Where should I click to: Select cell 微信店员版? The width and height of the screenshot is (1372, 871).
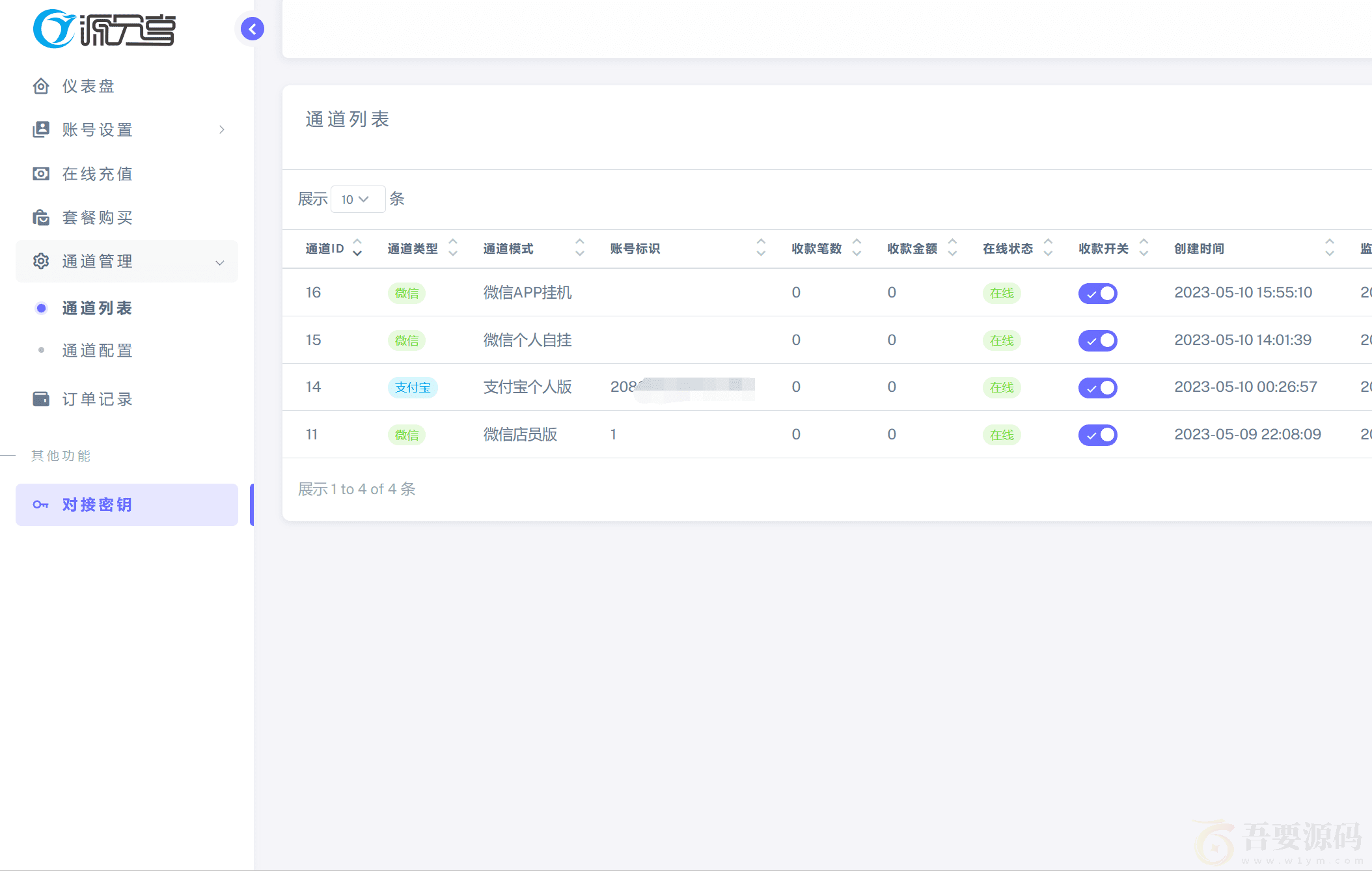point(520,434)
